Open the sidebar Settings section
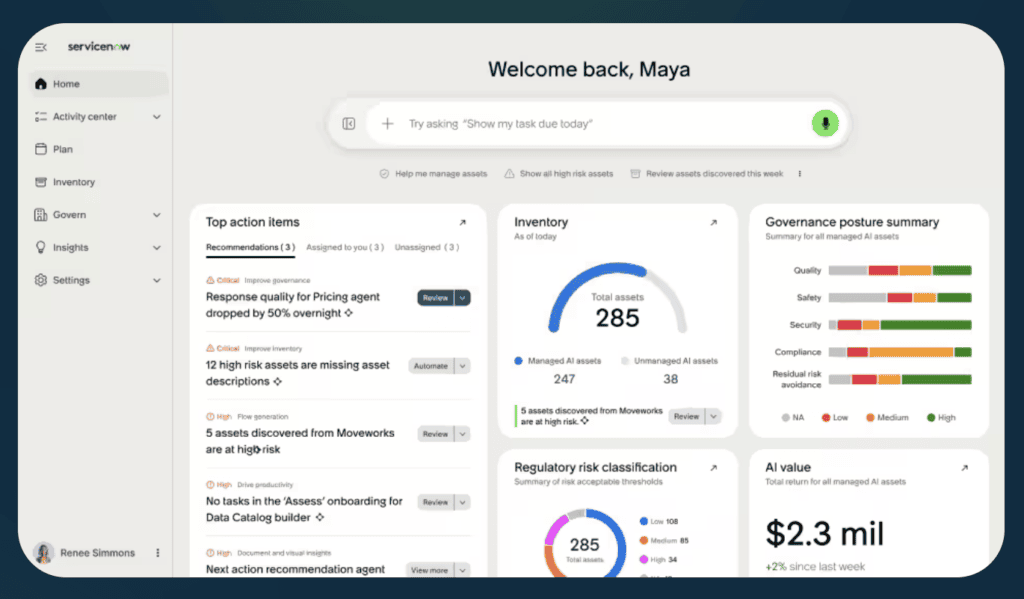Screen dimensions: 1024x599 point(71,280)
